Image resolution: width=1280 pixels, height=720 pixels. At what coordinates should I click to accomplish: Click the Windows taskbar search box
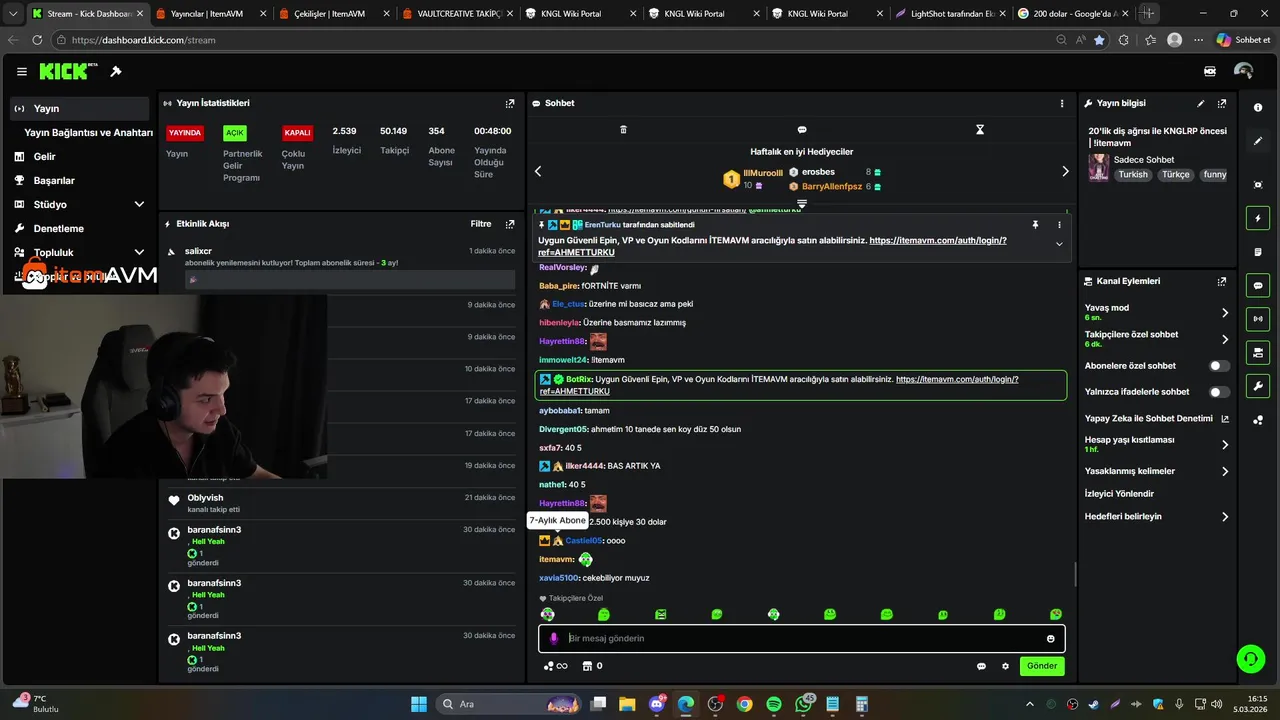[508, 704]
